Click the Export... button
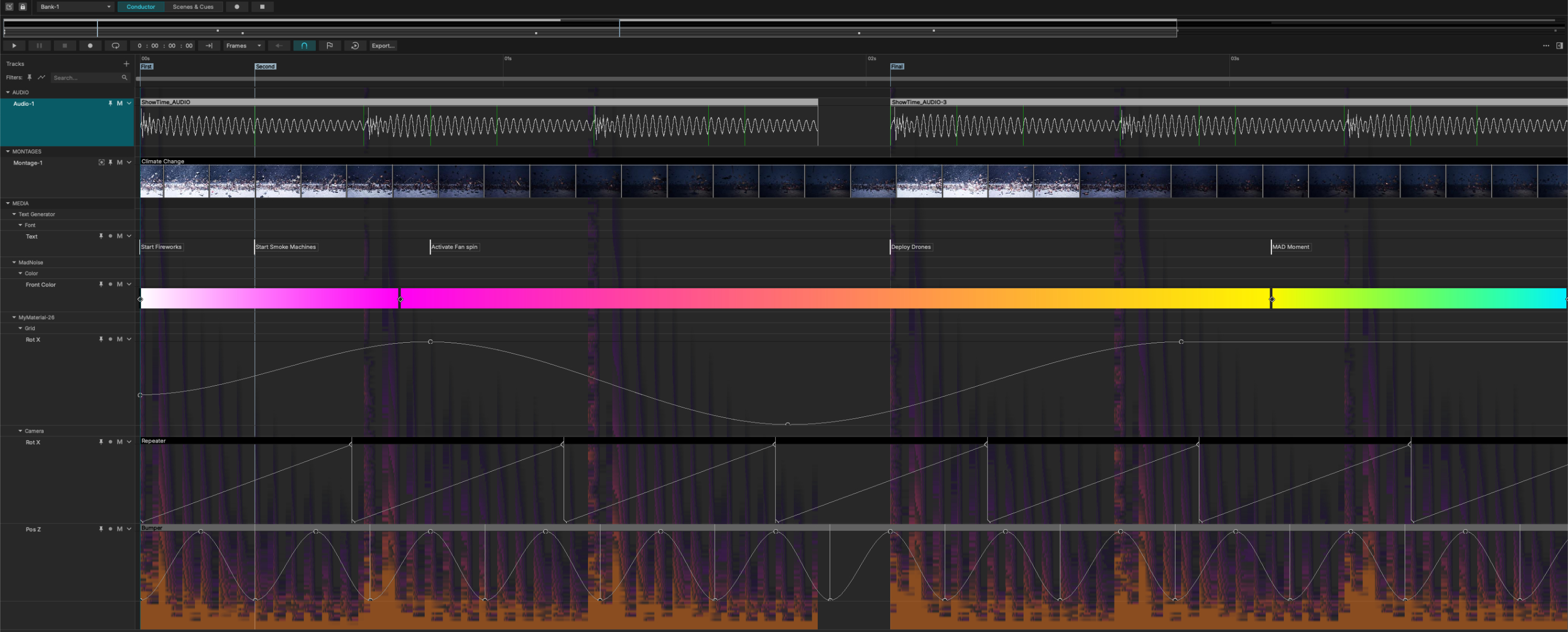 (x=383, y=46)
